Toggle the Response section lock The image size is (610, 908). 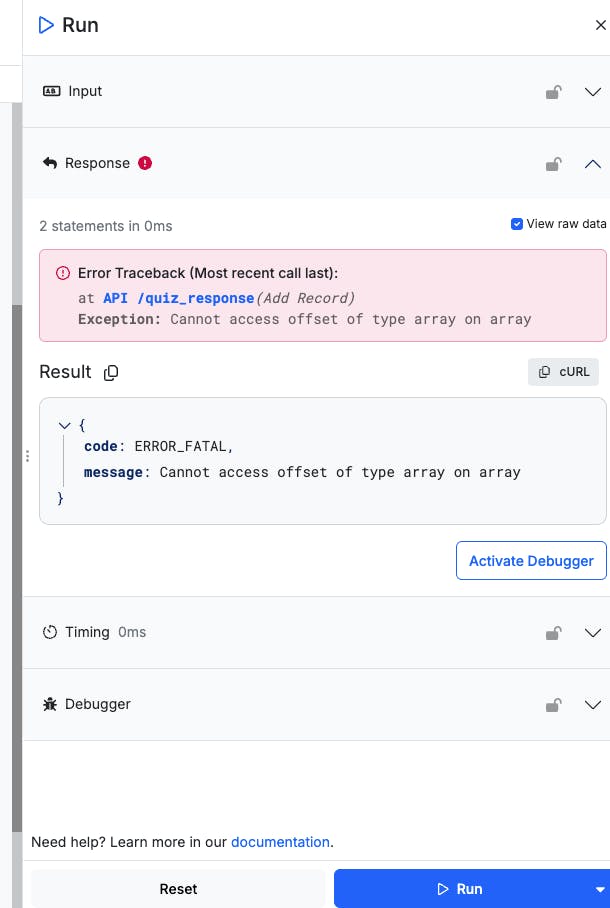(x=553, y=164)
